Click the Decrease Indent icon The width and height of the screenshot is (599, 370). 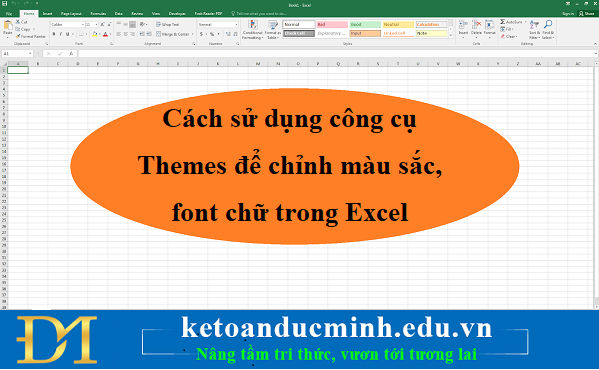tap(142, 34)
